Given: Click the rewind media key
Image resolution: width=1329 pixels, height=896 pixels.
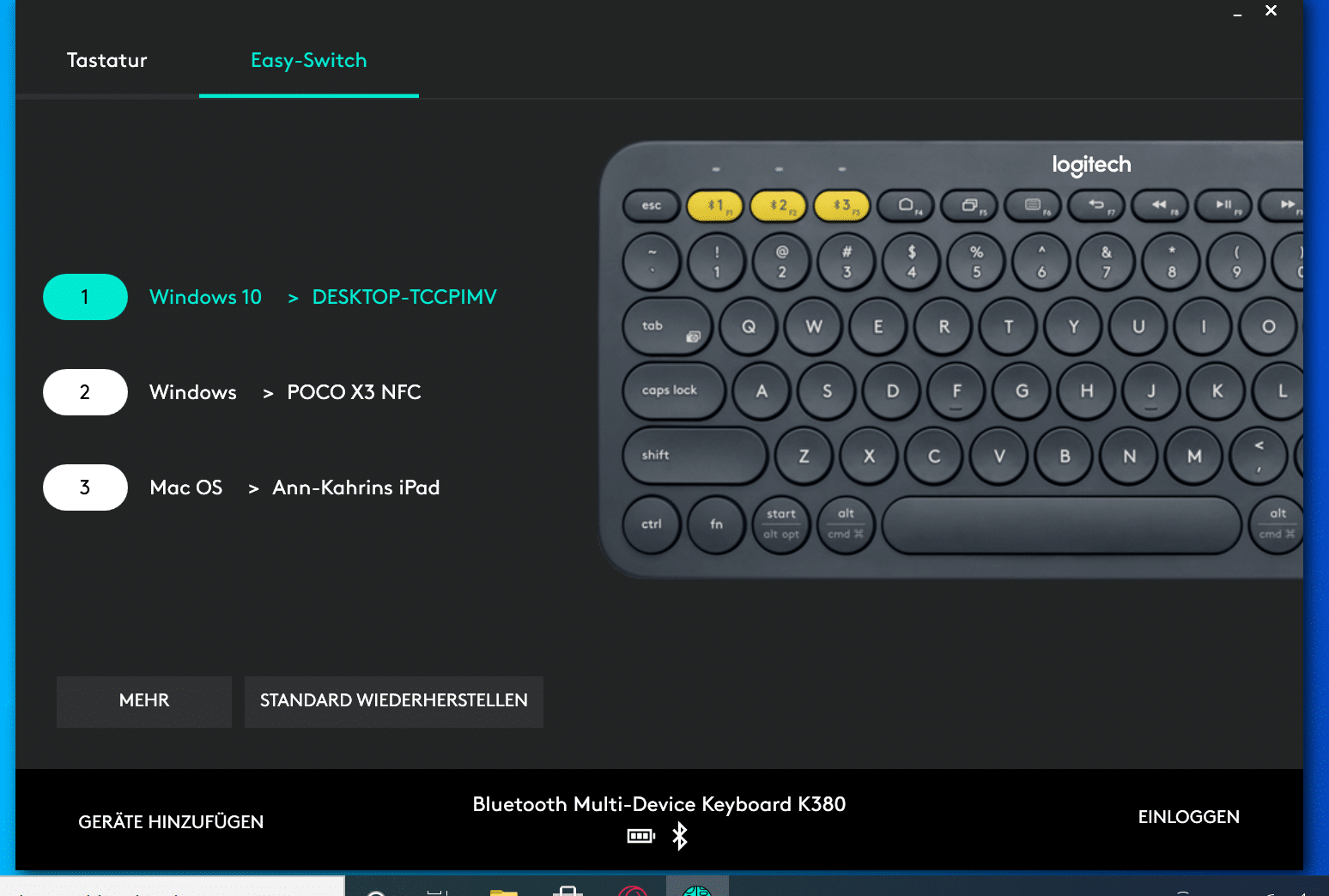Looking at the screenshot, I should (1160, 206).
